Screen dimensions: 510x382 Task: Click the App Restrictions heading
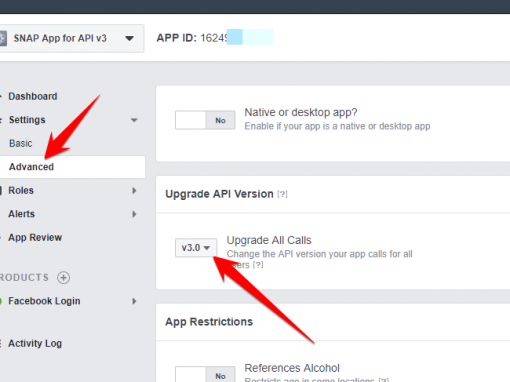pyautogui.click(x=209, y=322)
